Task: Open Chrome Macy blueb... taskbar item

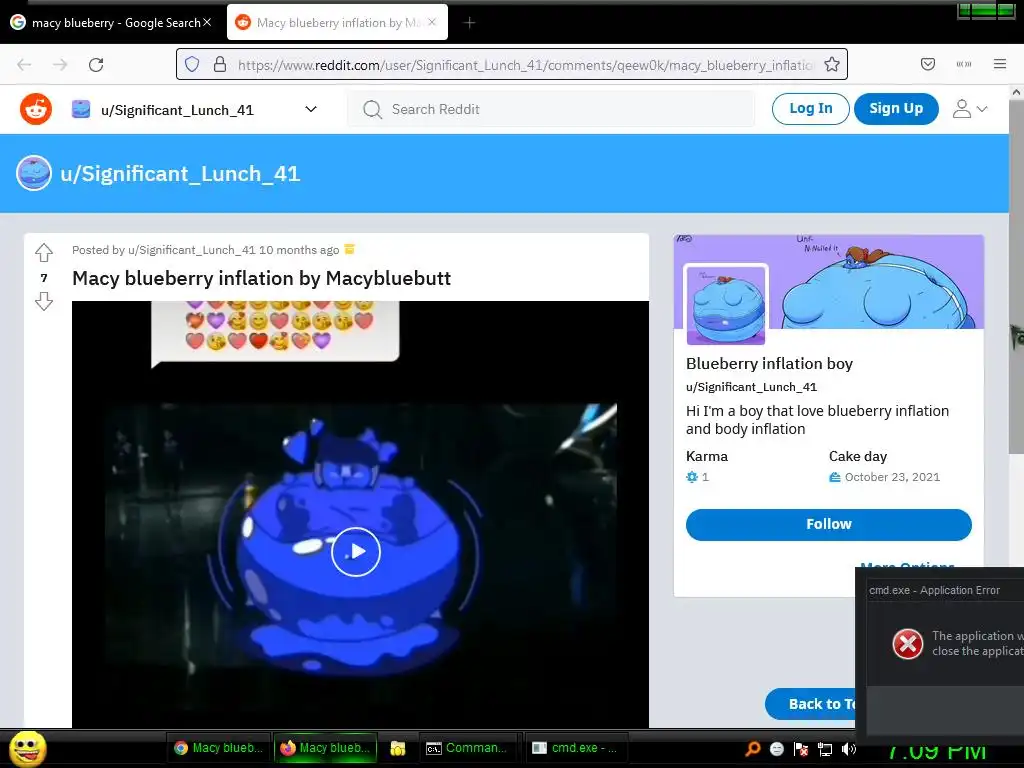Action: tap(219, 748)
